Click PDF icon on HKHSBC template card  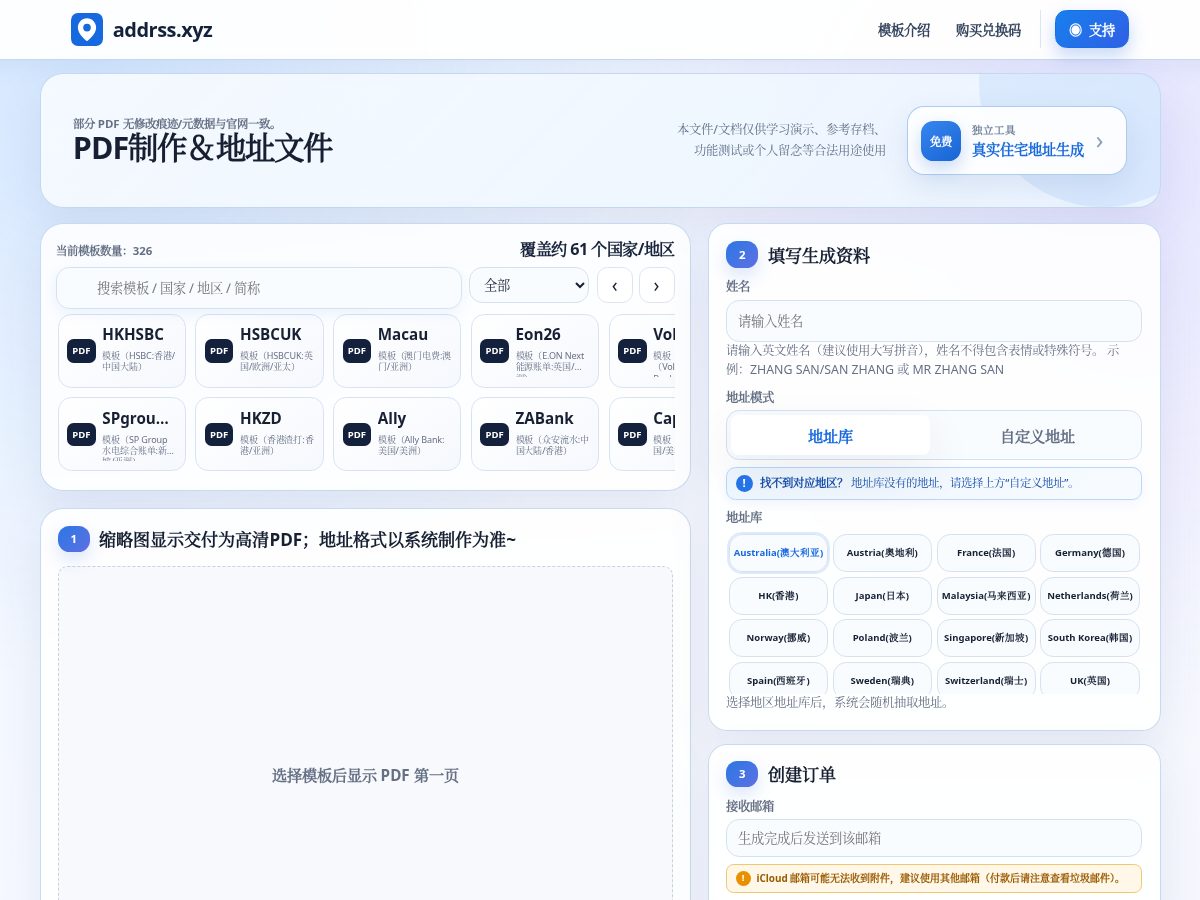81,351
